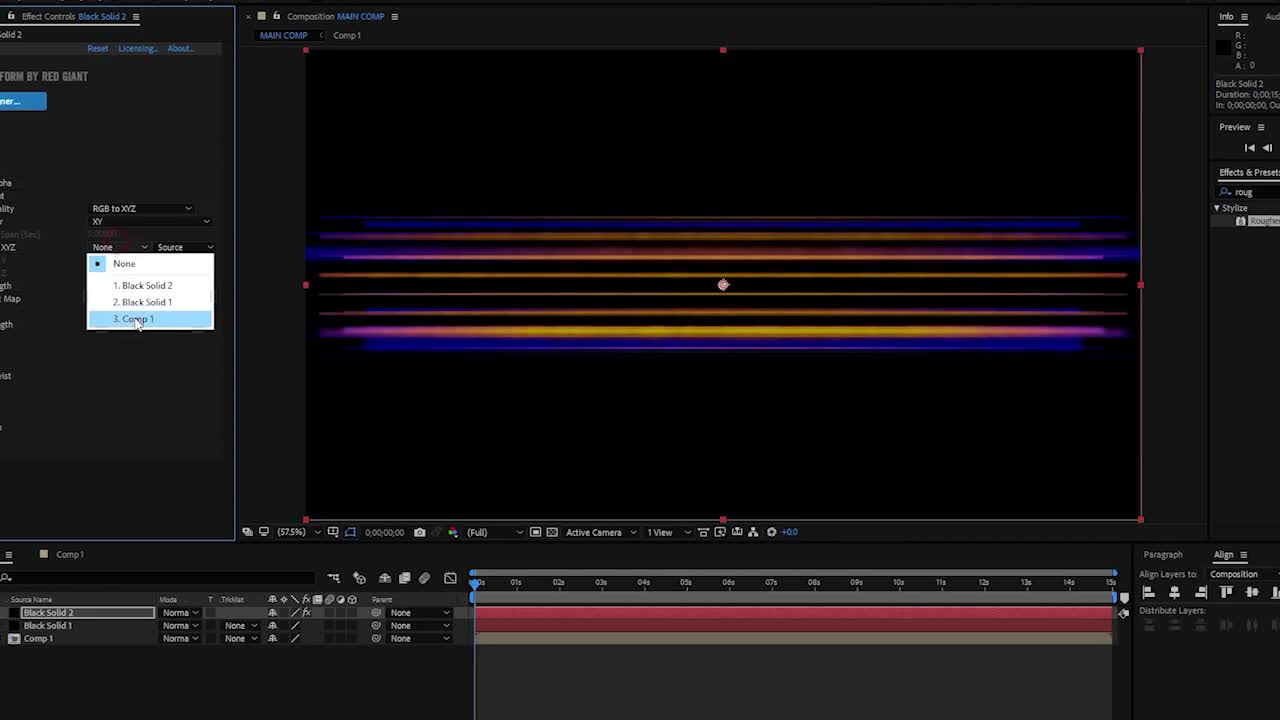Click the Effects & Presets search field
The height and width of the screenshot is (720, 1280).
(x=1250, y=192)
